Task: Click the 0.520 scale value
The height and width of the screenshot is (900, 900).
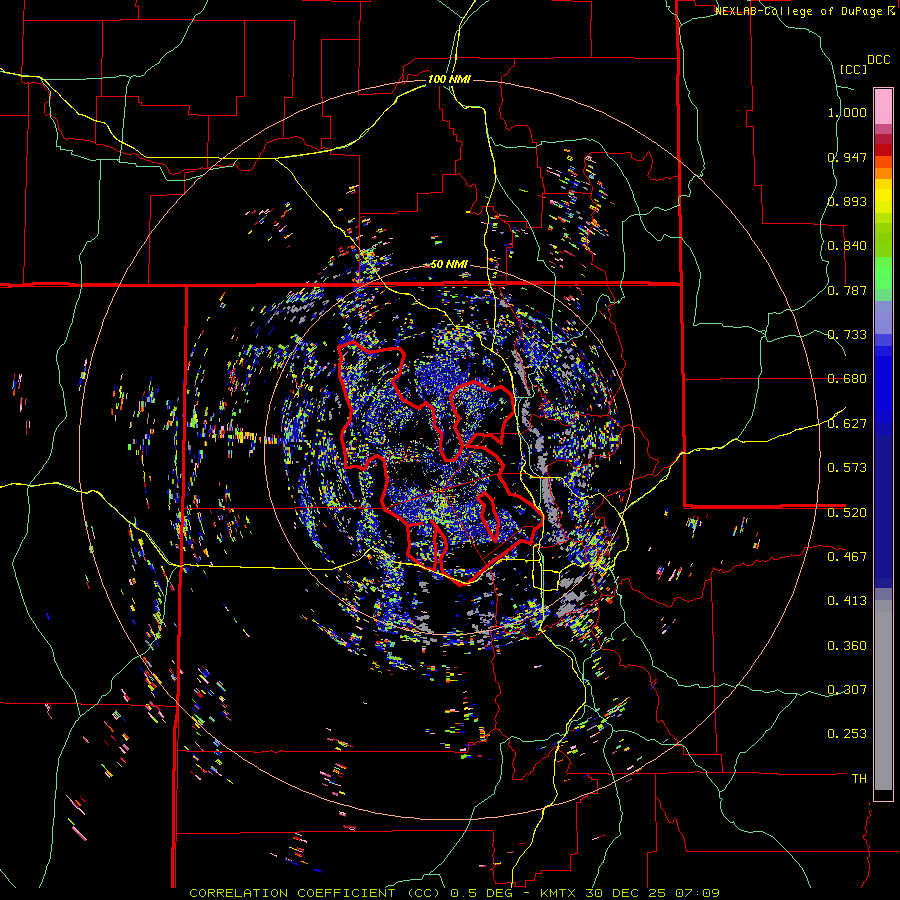Action: 847,512
